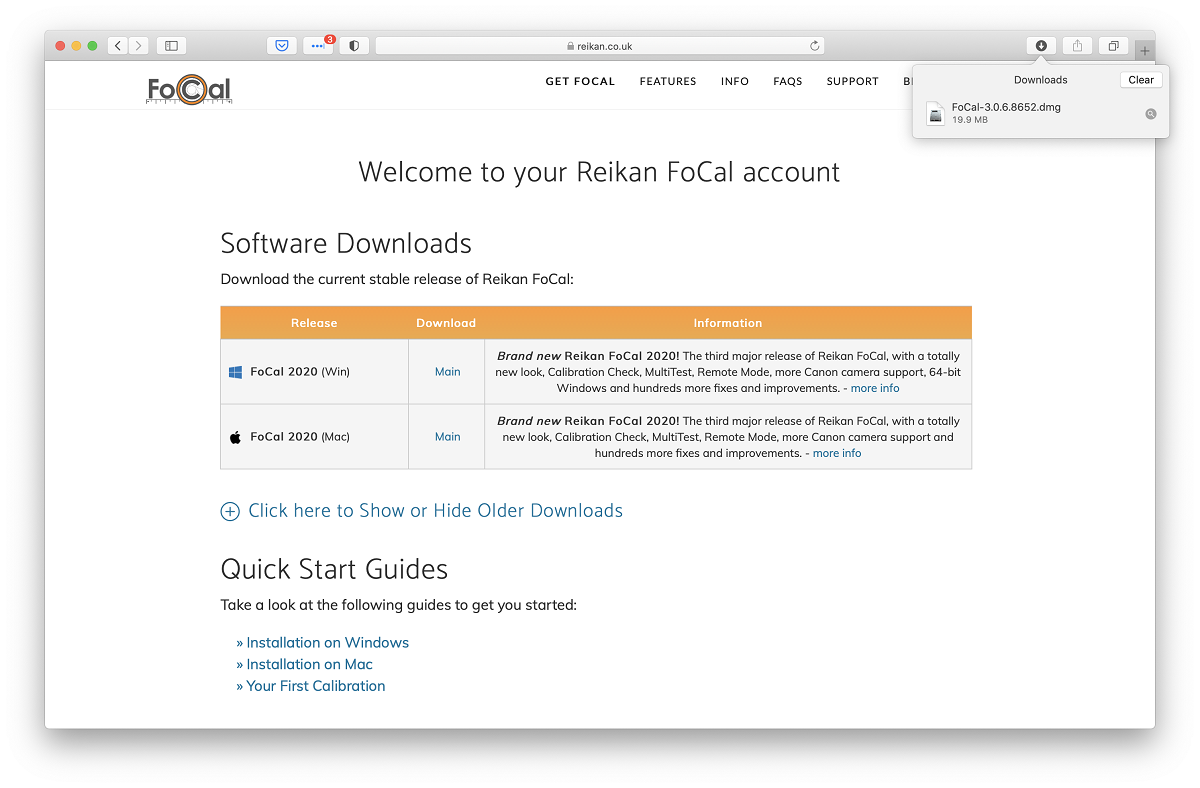Click the plus circle icon beside Older Downloads

[230, 511]
